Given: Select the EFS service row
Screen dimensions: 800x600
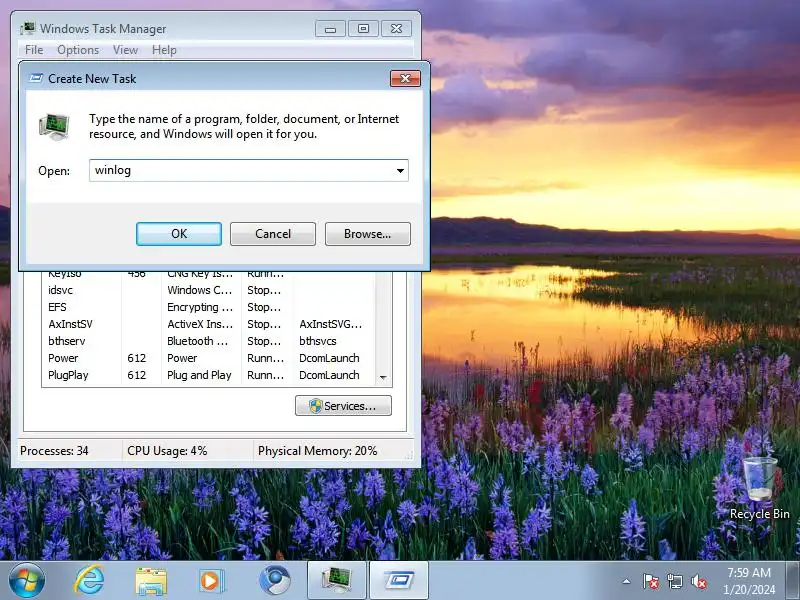Looking at the screenshot, I should [208, 307].
